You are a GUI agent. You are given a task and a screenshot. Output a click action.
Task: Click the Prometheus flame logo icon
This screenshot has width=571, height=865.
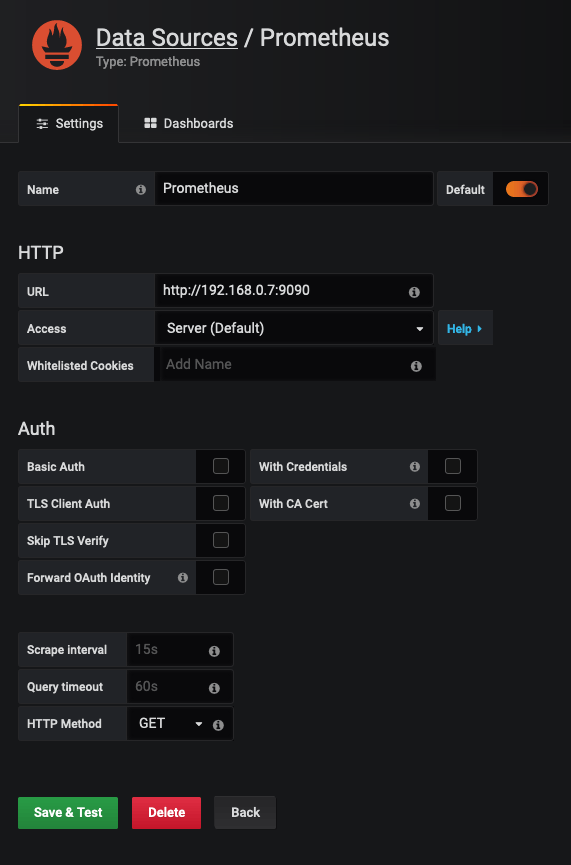click(57, 45)
